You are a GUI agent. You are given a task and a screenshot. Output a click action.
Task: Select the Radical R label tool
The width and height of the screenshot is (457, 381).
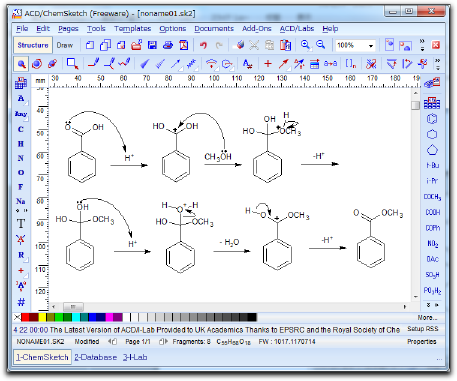pos(21,255)
